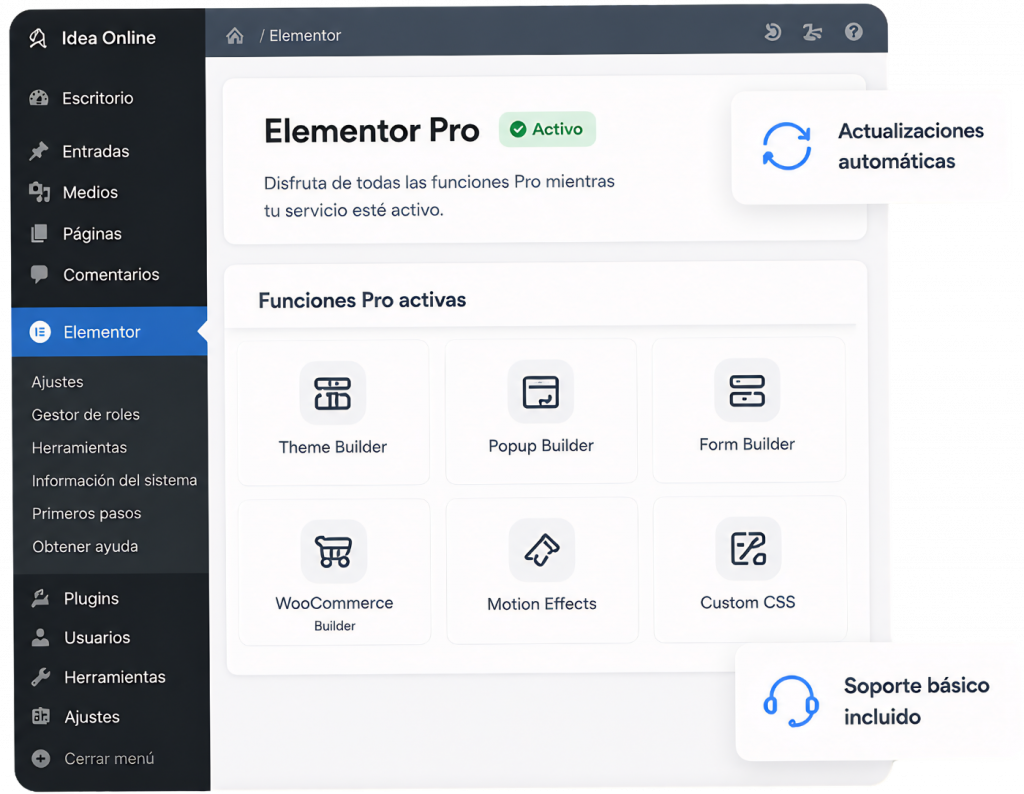The height and width of the screenshot is (794, 1024).
Task: Click the Motion Effects label
Action: coord(542,604)
